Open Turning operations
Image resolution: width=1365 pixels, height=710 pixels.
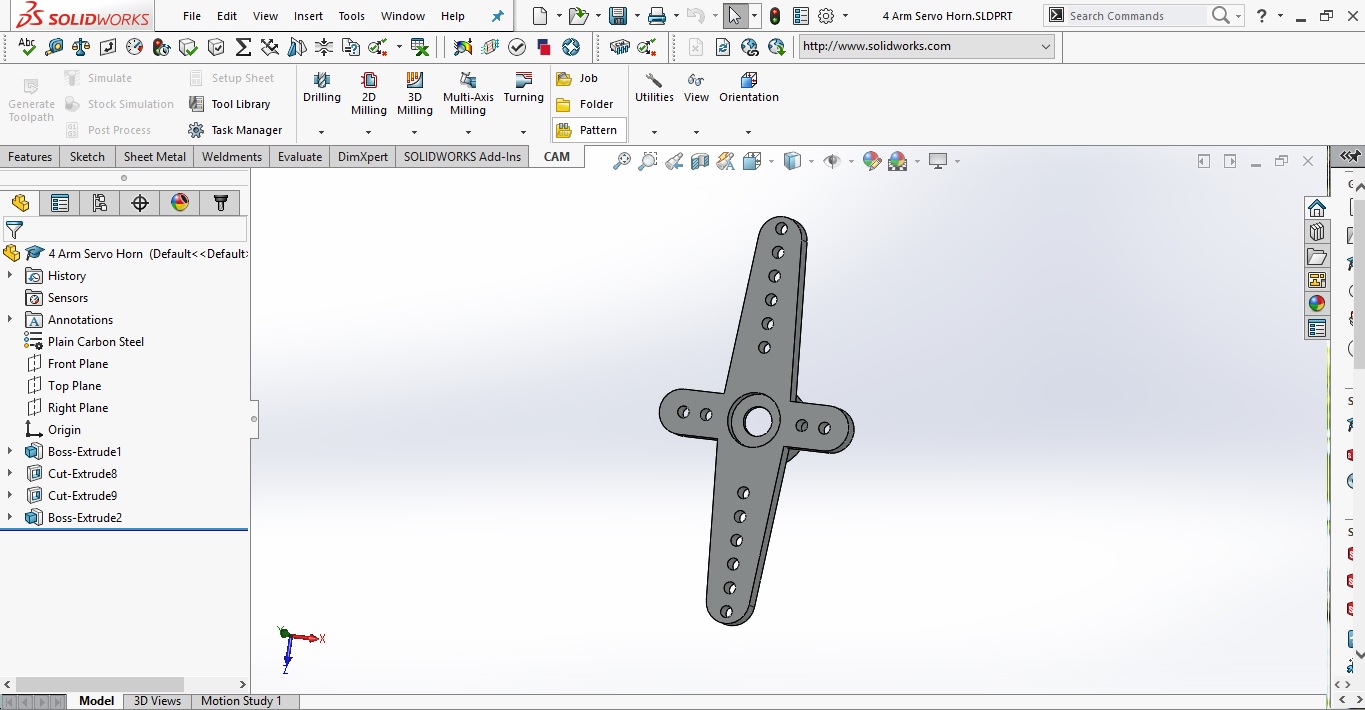(523, 88)
